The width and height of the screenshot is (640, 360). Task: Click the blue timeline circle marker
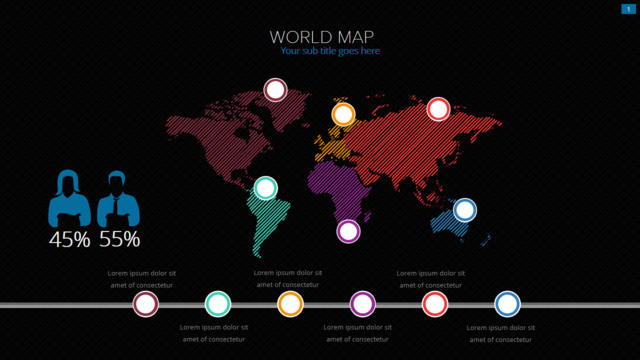click(507, 304)
